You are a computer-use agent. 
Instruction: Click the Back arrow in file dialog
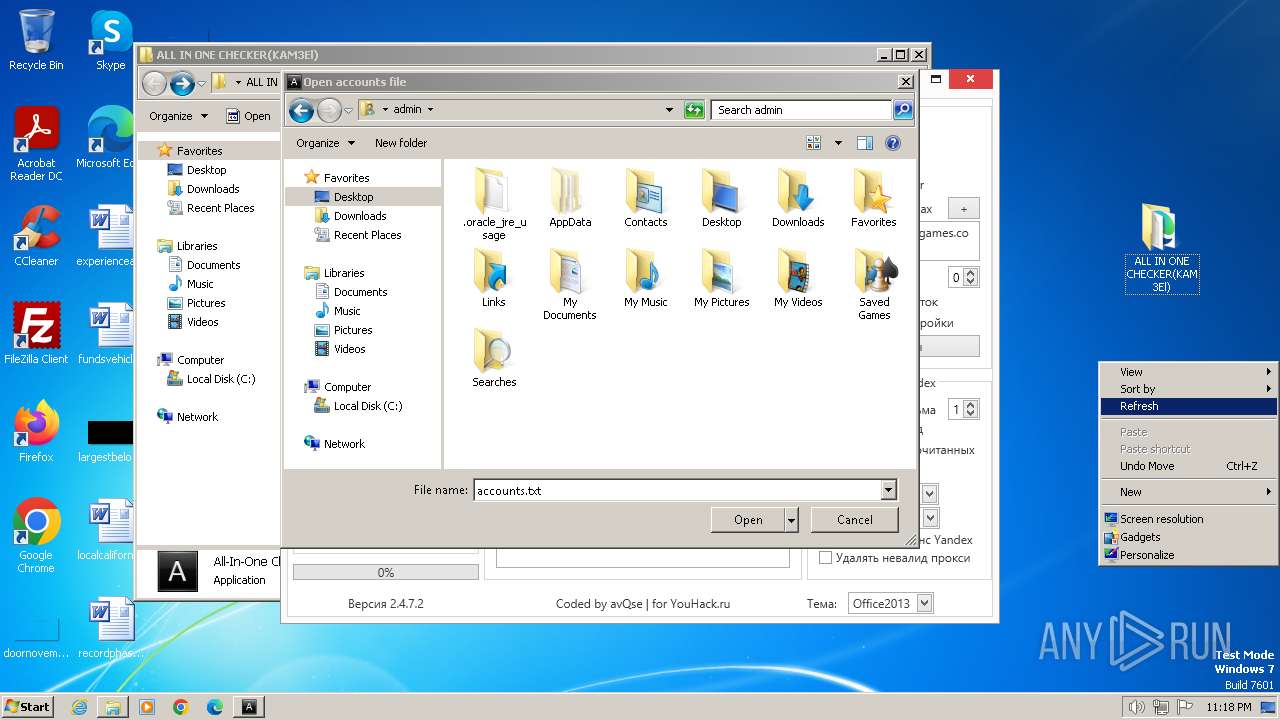[301, 110]
